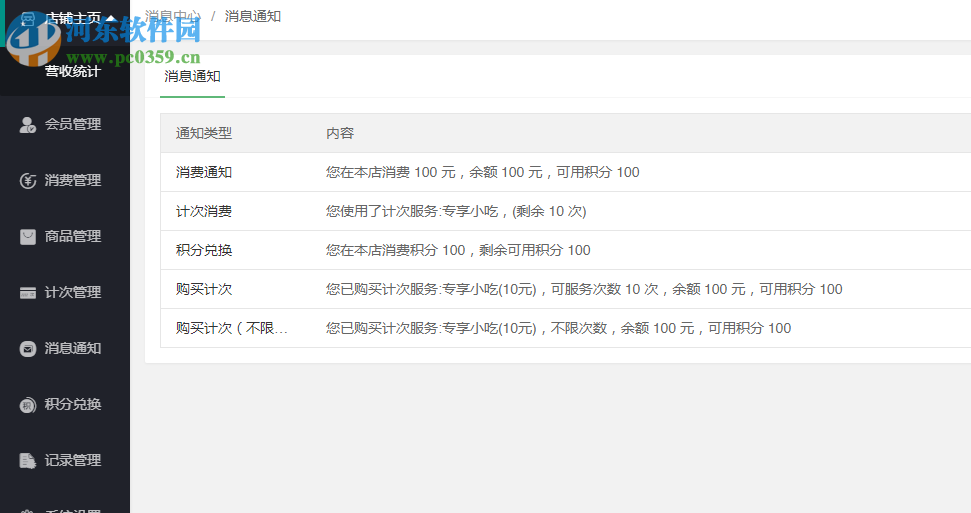Click the 计次管理 card icon
This screenshot has height=513, width=971.
(28, 292)
